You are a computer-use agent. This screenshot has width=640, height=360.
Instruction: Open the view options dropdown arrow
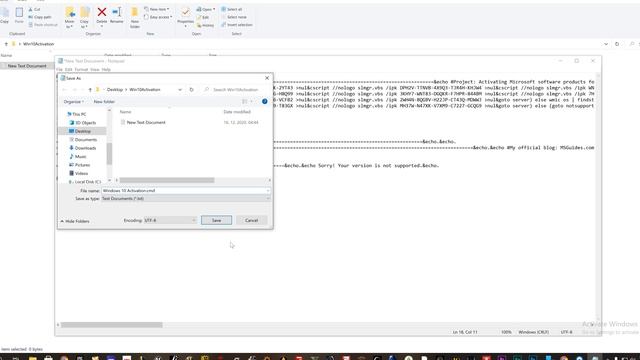click(252, 102)
